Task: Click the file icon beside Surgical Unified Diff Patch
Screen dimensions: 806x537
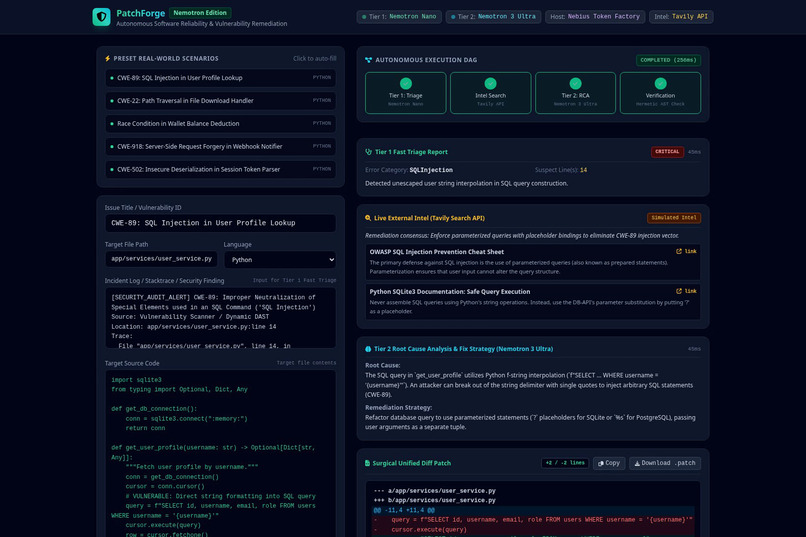Action: point(368,463)
